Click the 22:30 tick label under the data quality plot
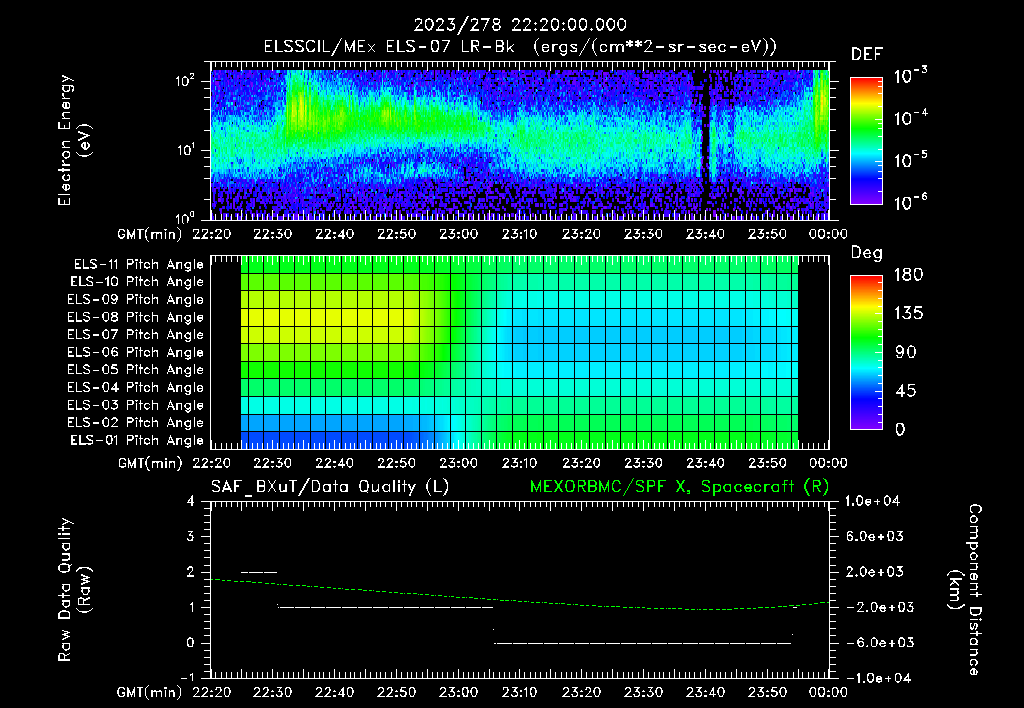This screenshot has width=1024, height=708. pos(272,692)
